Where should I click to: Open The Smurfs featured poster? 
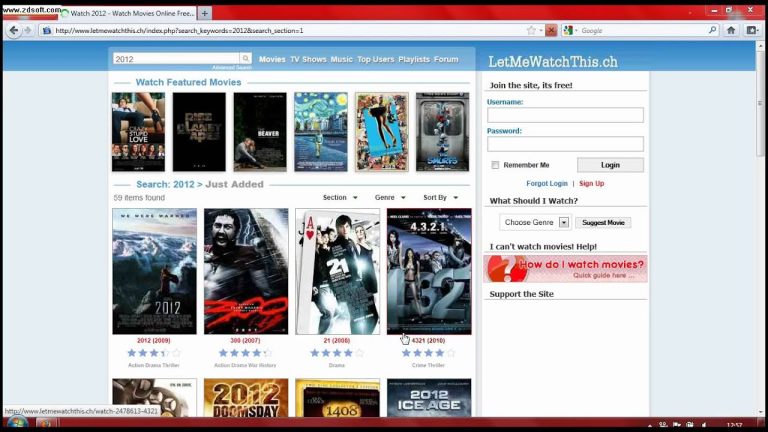pos(442,132)
